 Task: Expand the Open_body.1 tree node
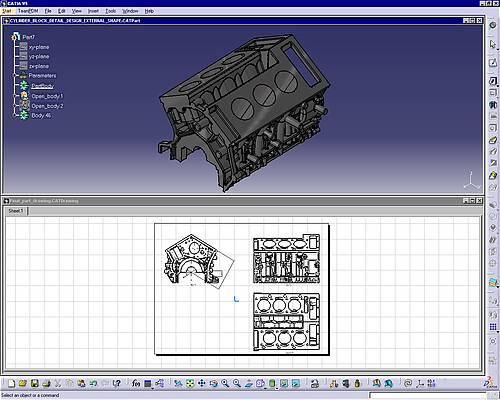(x=14, y=96)
